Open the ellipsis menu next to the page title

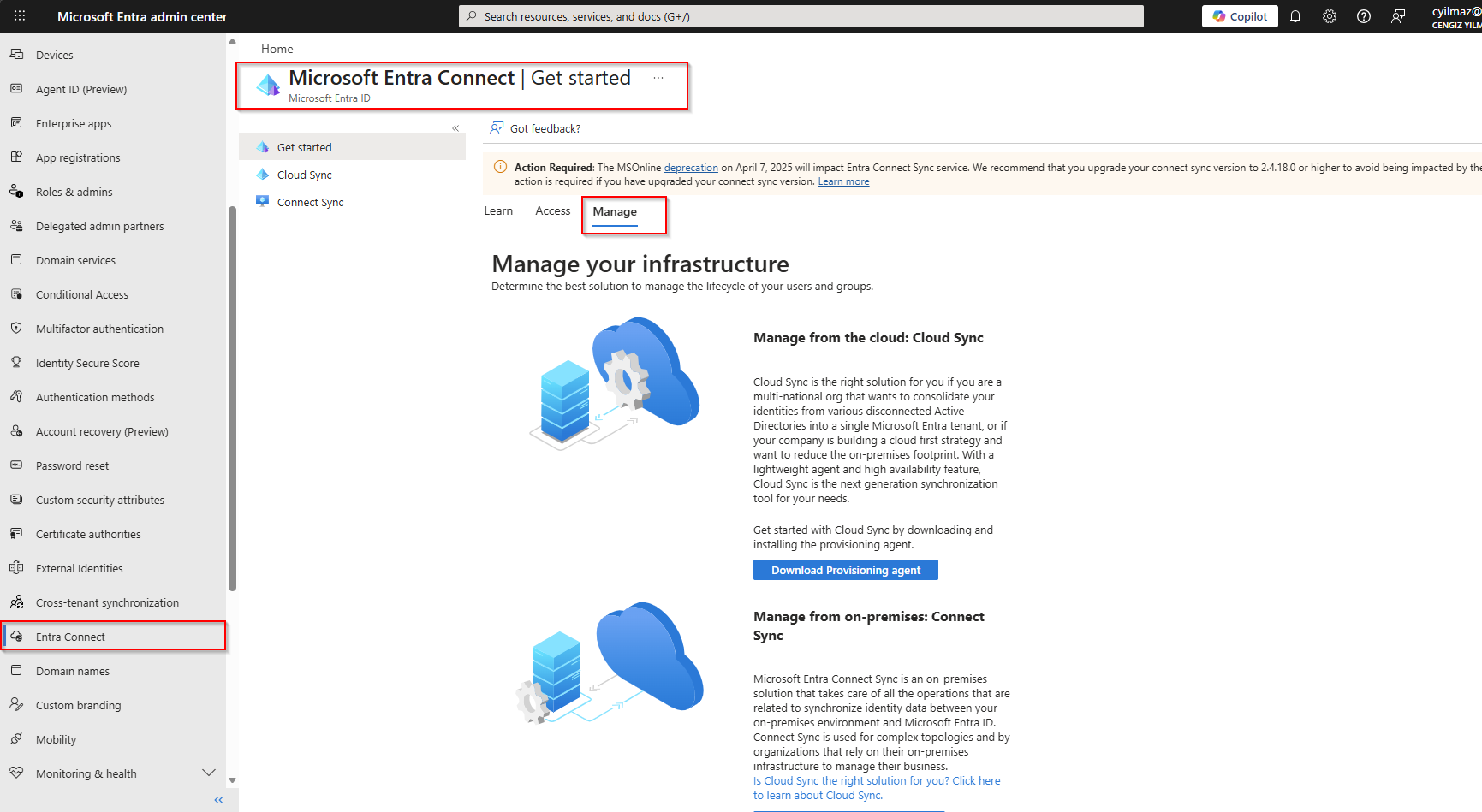tap(658, 78)
